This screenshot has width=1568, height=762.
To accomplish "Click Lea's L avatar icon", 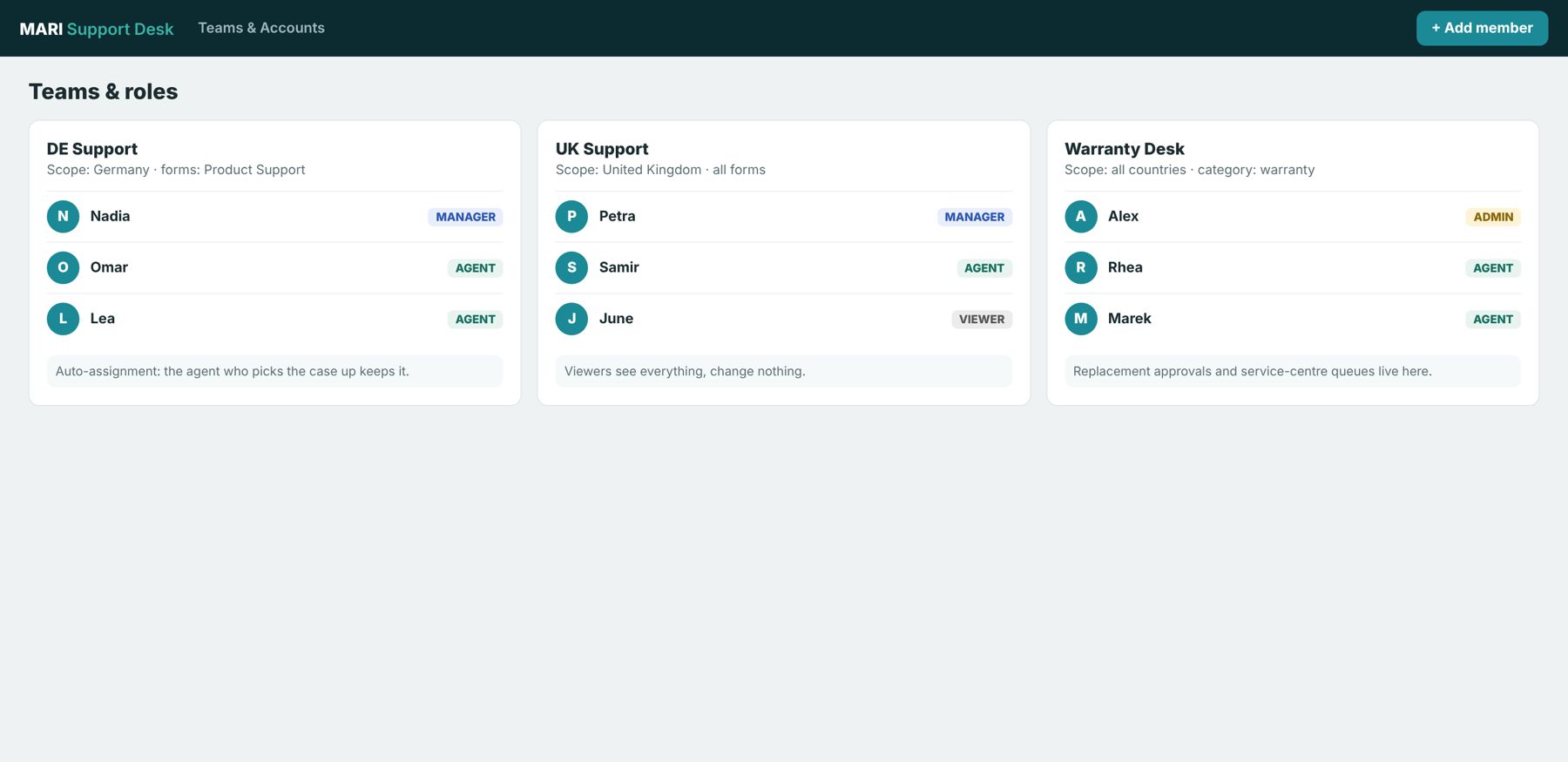I will [x=63, y=319].
